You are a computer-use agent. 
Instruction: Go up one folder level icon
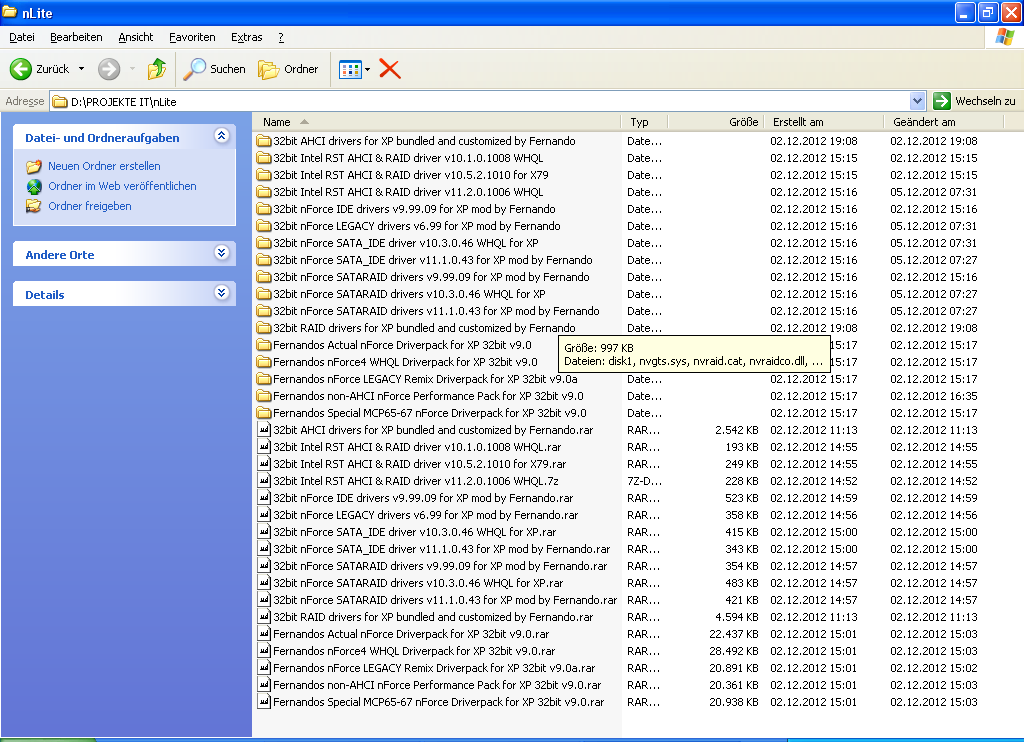pyautogui.click(x=157, y=69)
